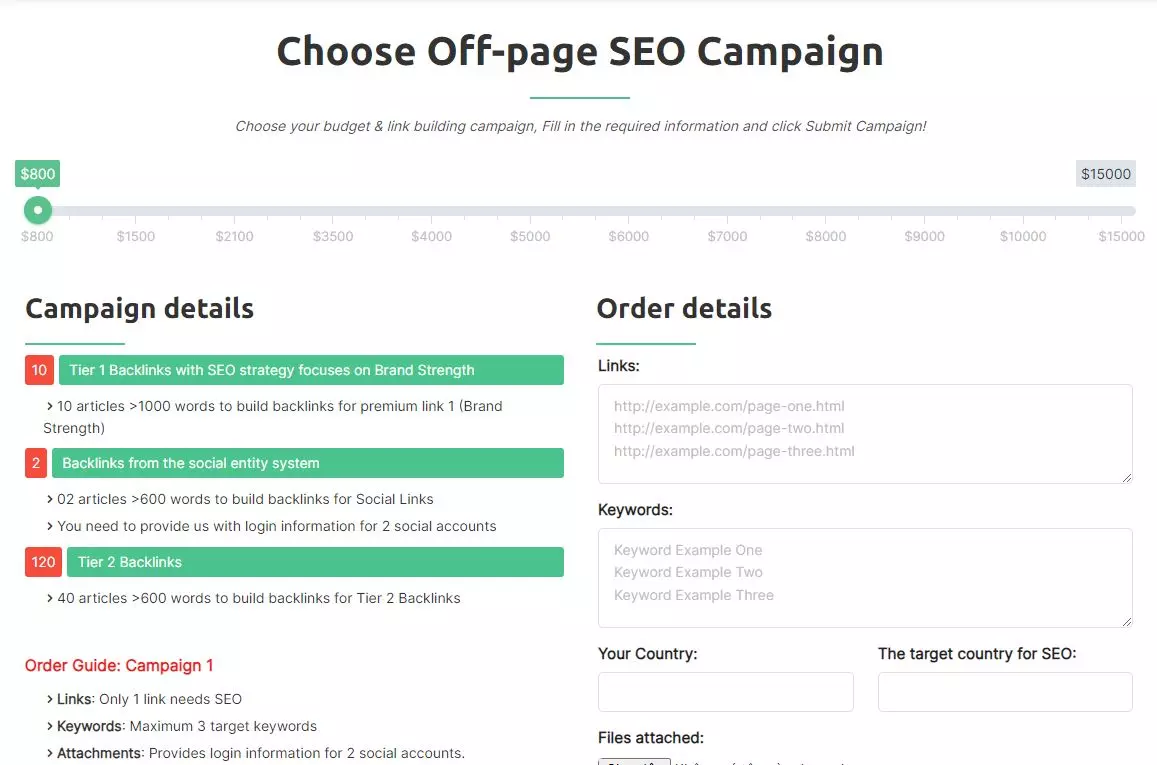Expand the "Tier 2 Backlinks" section header
Screen dimensions: 1157x765
pos(313,562)
